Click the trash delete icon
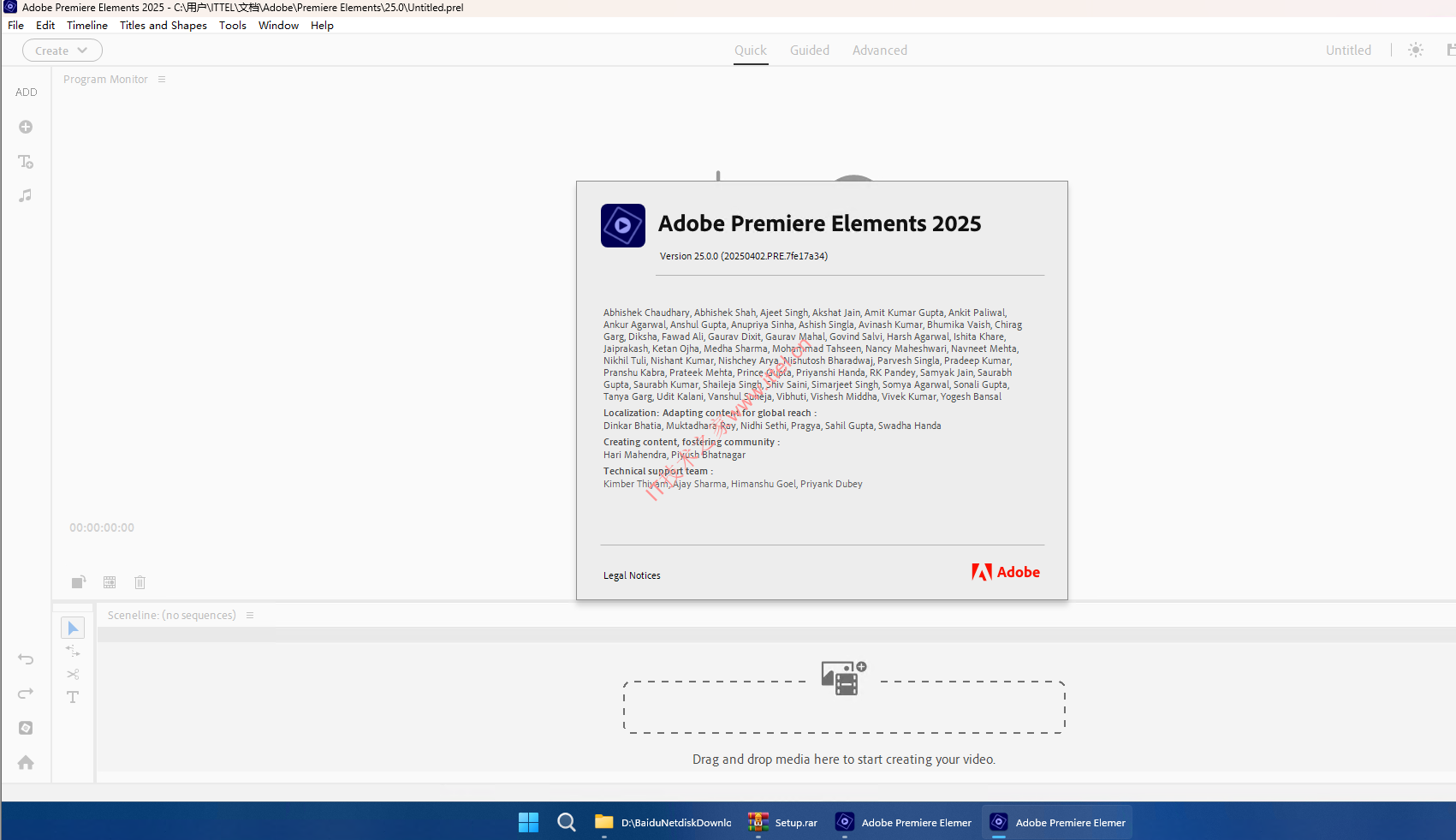This screenshot has height=840, width=1456. pyautogui.click(x=140, y=582)
